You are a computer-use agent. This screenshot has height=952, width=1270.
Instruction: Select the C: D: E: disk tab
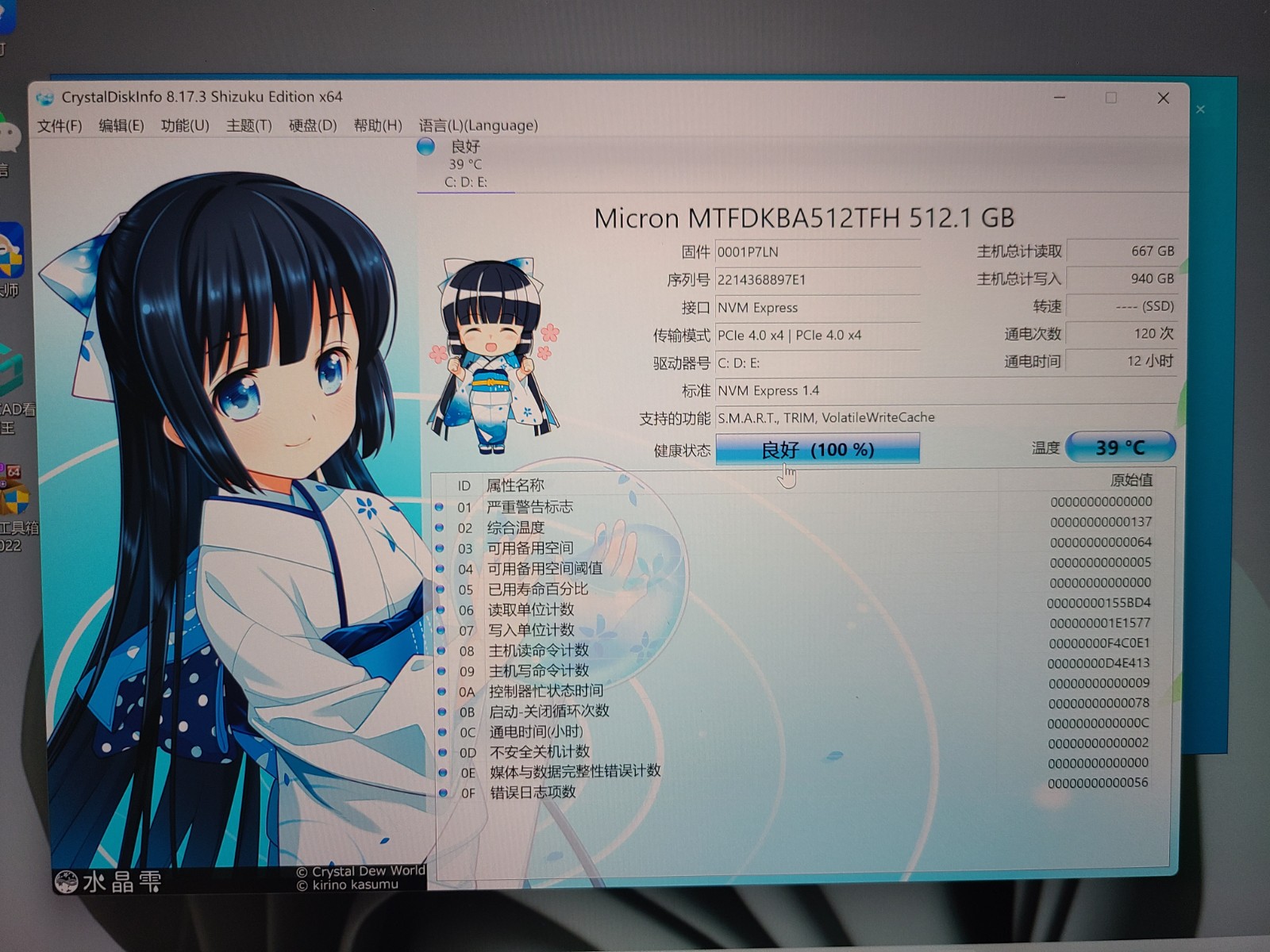coord(466,165)
